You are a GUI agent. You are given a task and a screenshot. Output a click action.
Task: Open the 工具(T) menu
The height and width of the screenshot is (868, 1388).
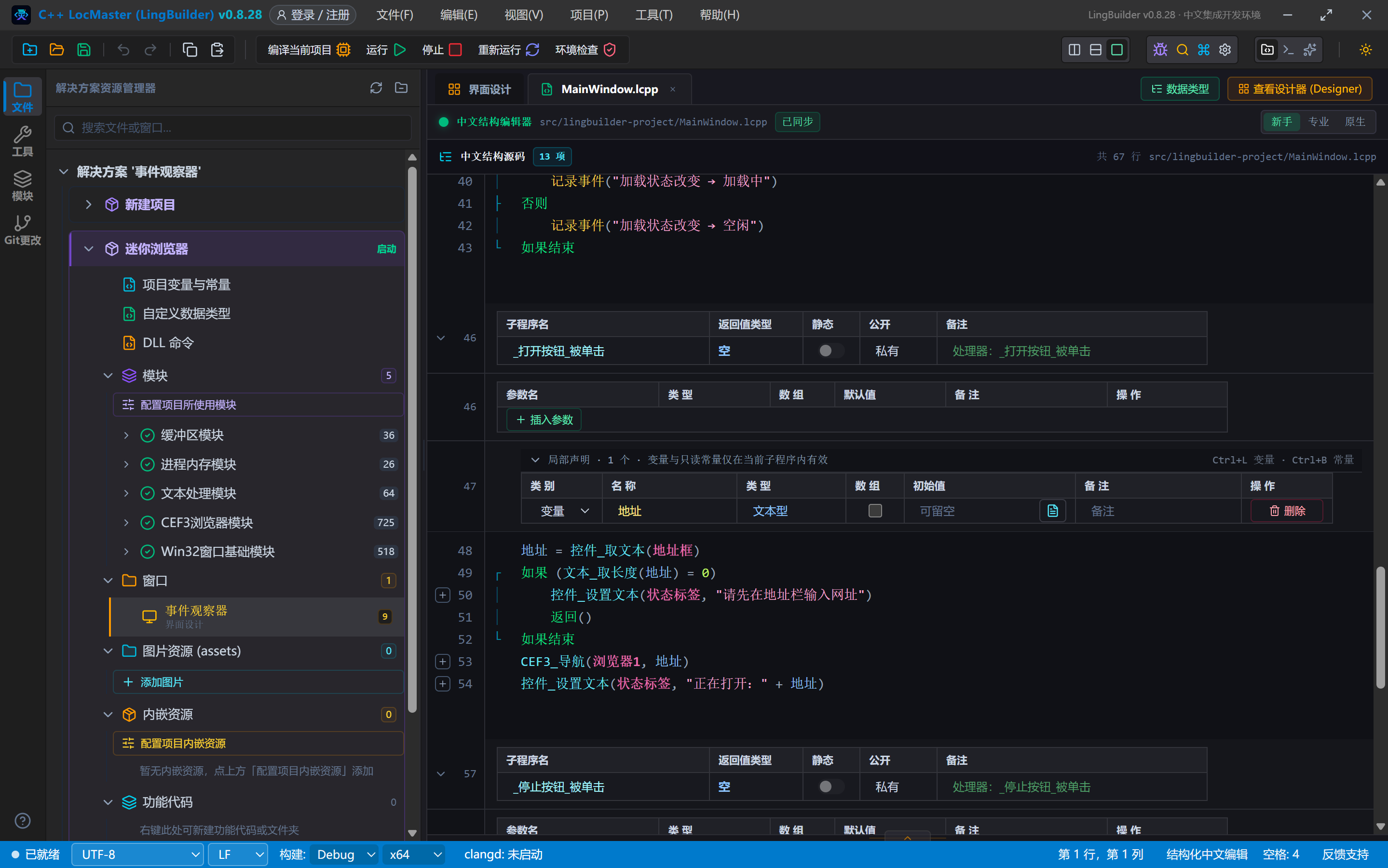tap(653, 15)
